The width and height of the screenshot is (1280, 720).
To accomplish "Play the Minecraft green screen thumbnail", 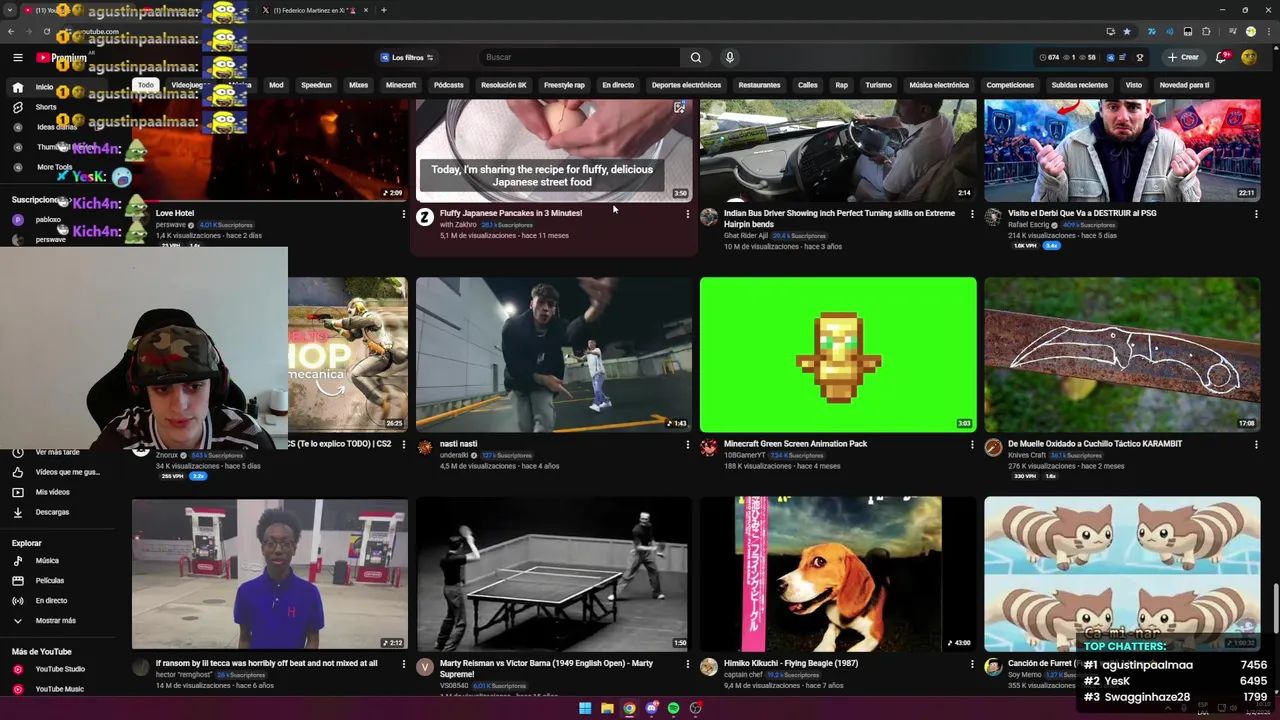I will click(x=838, y=355).
